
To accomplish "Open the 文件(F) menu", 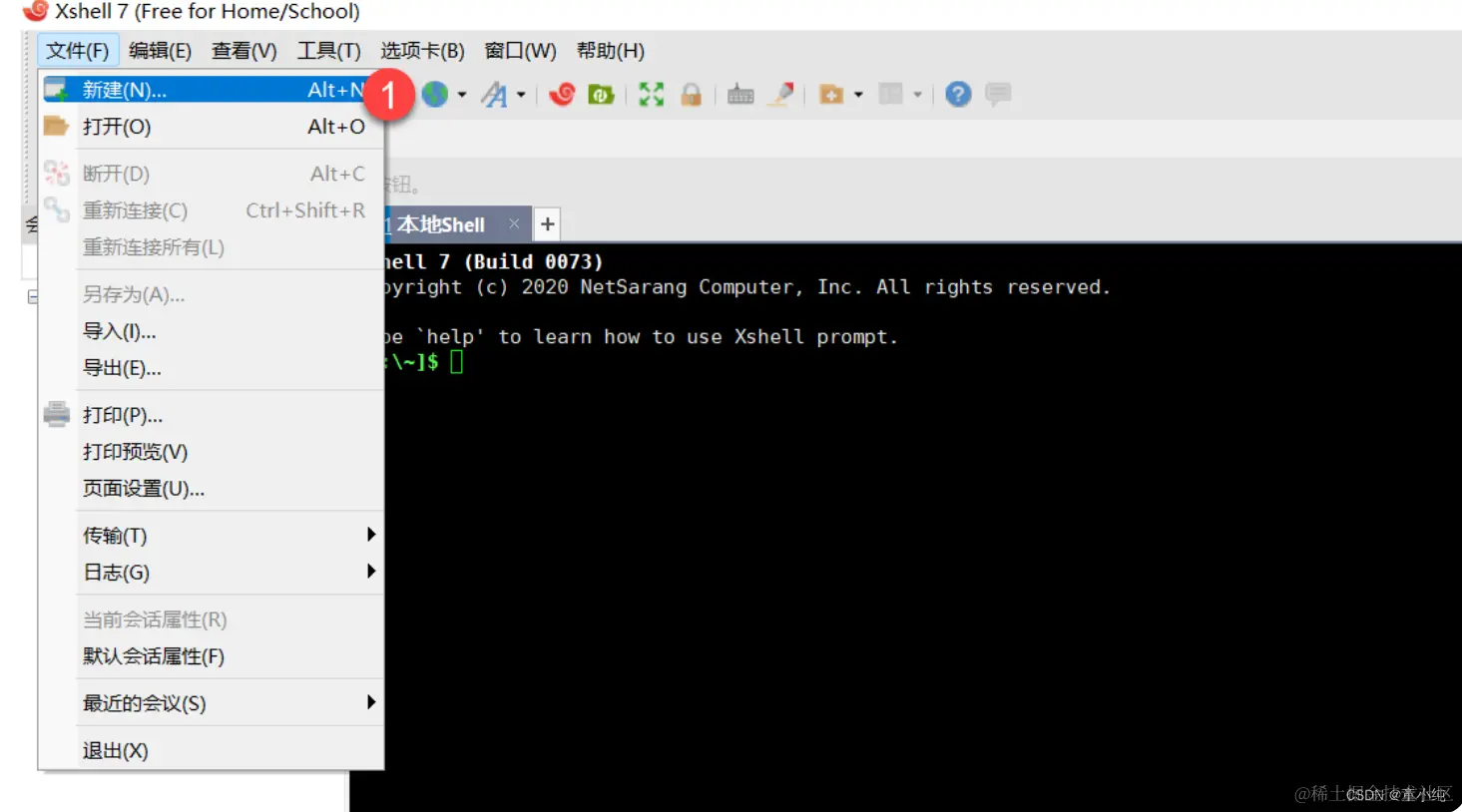I will 78,51.
